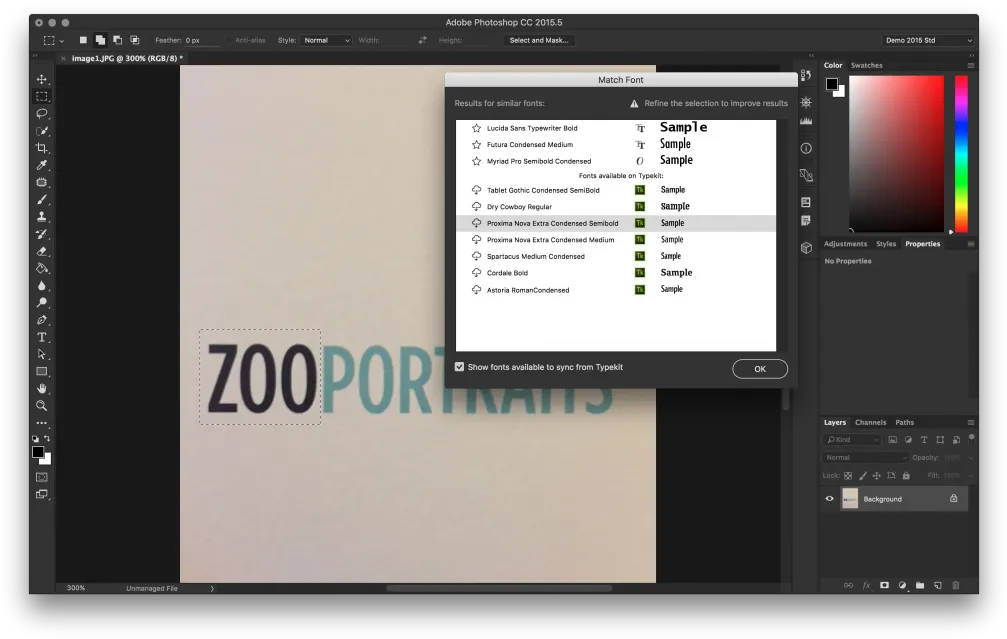1007x639 pixels.
Task: Open the Demo 2015 Std workspace dropdown
Action: pyautogui.click(x=927, y=40)
